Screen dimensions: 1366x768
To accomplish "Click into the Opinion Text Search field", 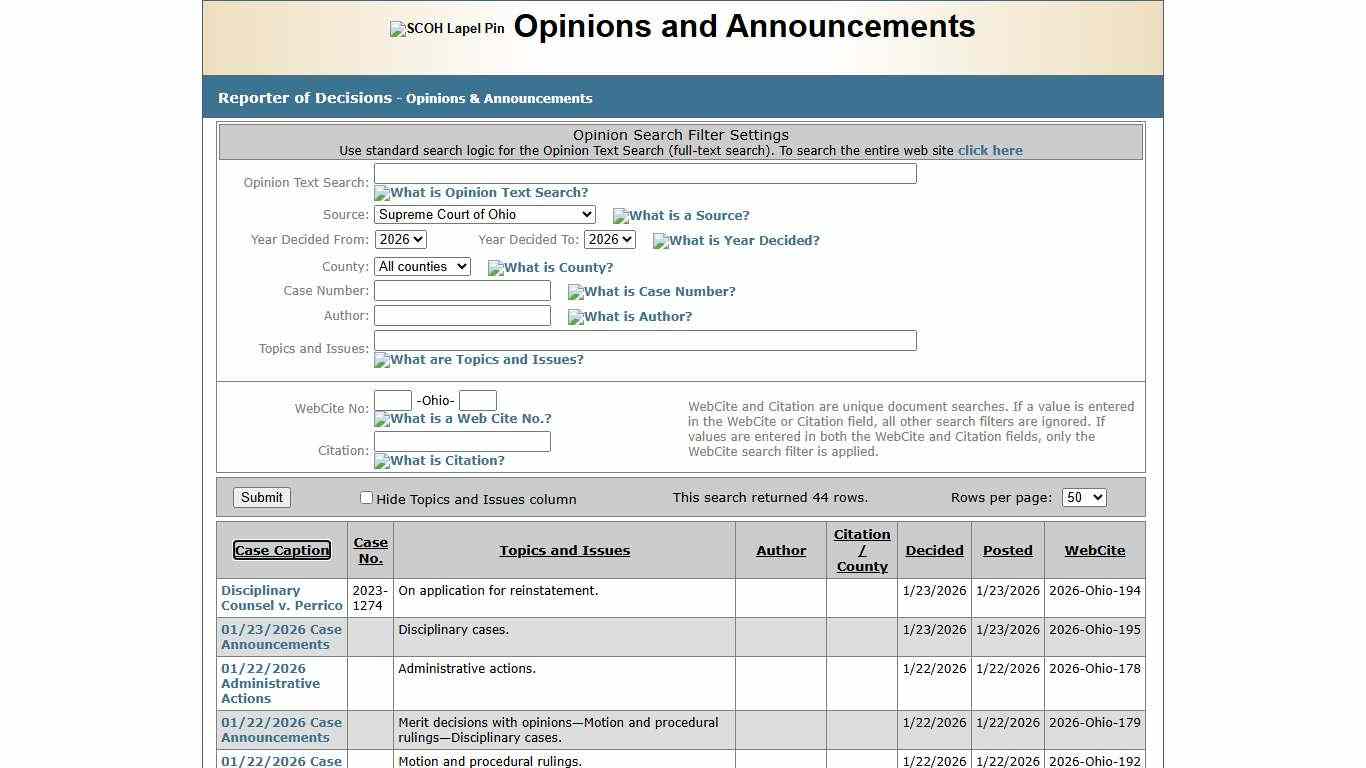I will tap(645, 174).
